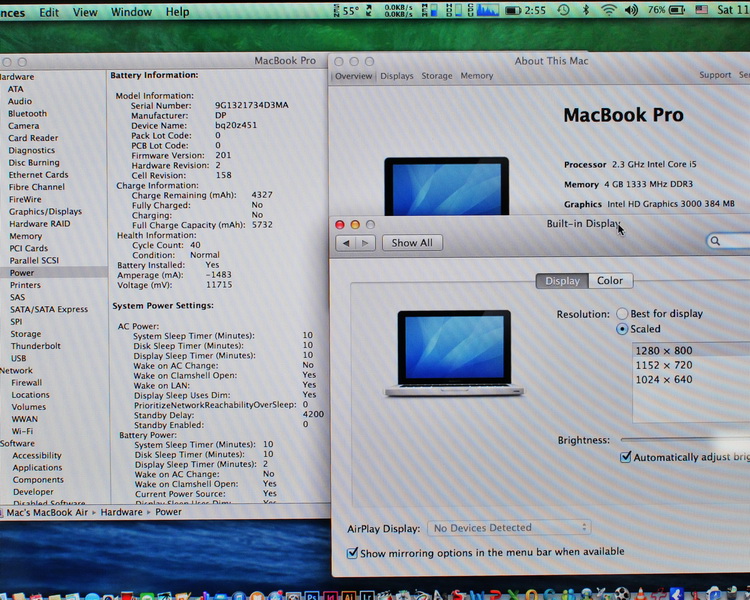
Task: Open the US flag input source menu
Action: [x=701, y=10]
